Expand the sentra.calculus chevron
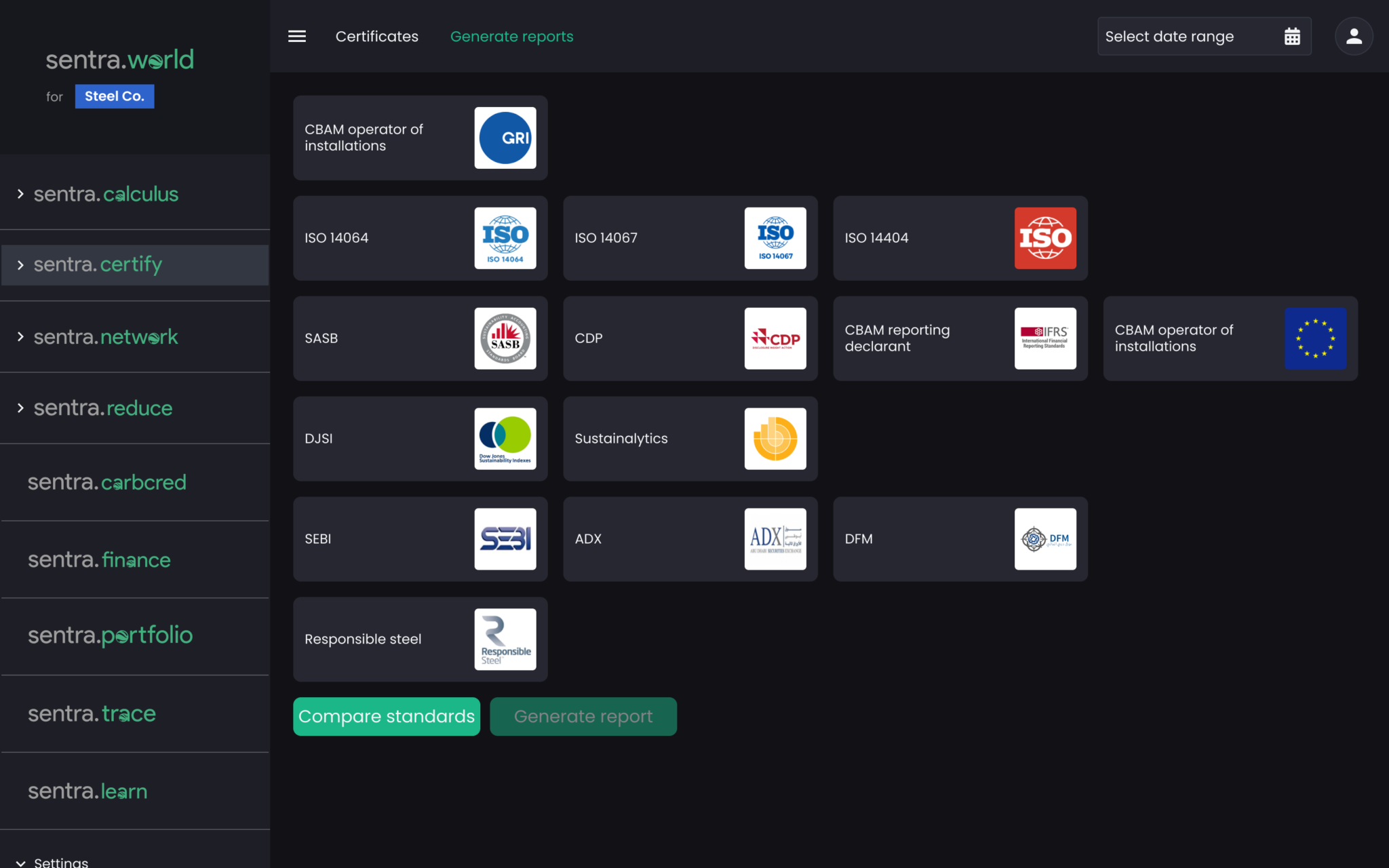 20,195
